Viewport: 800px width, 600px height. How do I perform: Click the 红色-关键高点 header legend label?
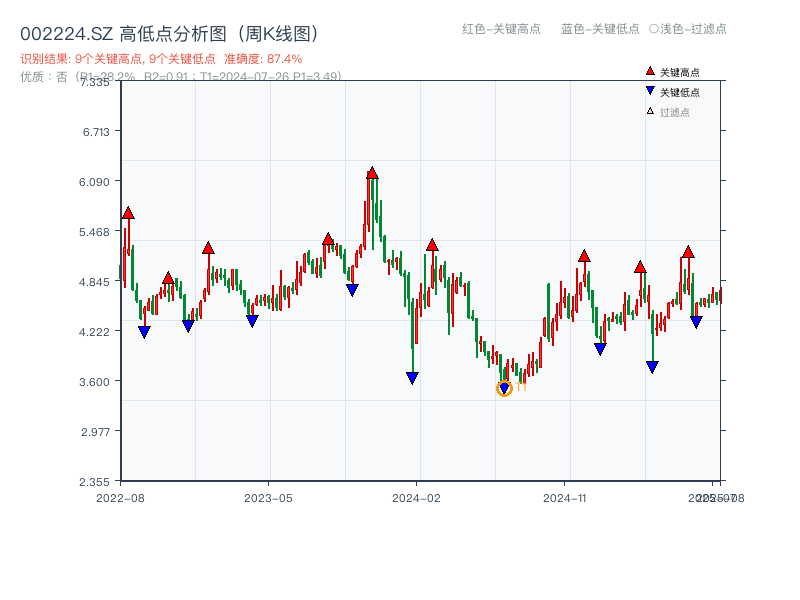(x=501, y=29)
